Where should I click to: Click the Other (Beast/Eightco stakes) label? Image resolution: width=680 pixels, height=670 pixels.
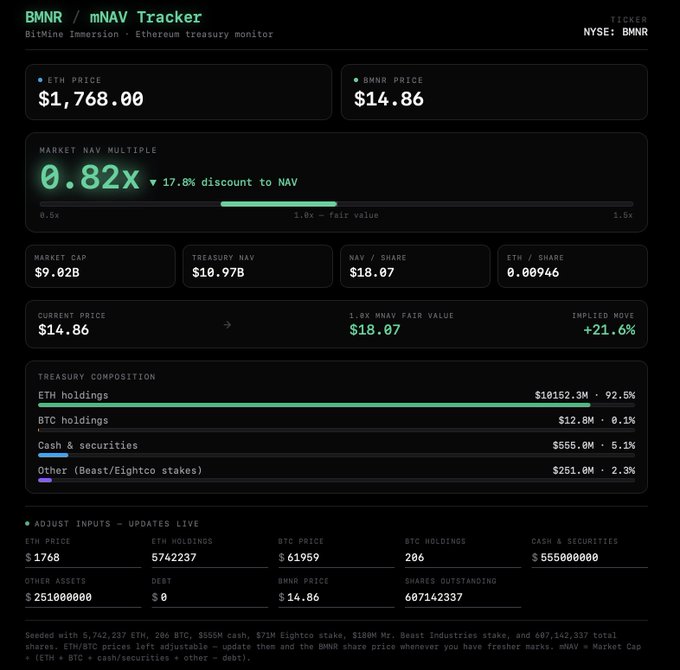120,471
